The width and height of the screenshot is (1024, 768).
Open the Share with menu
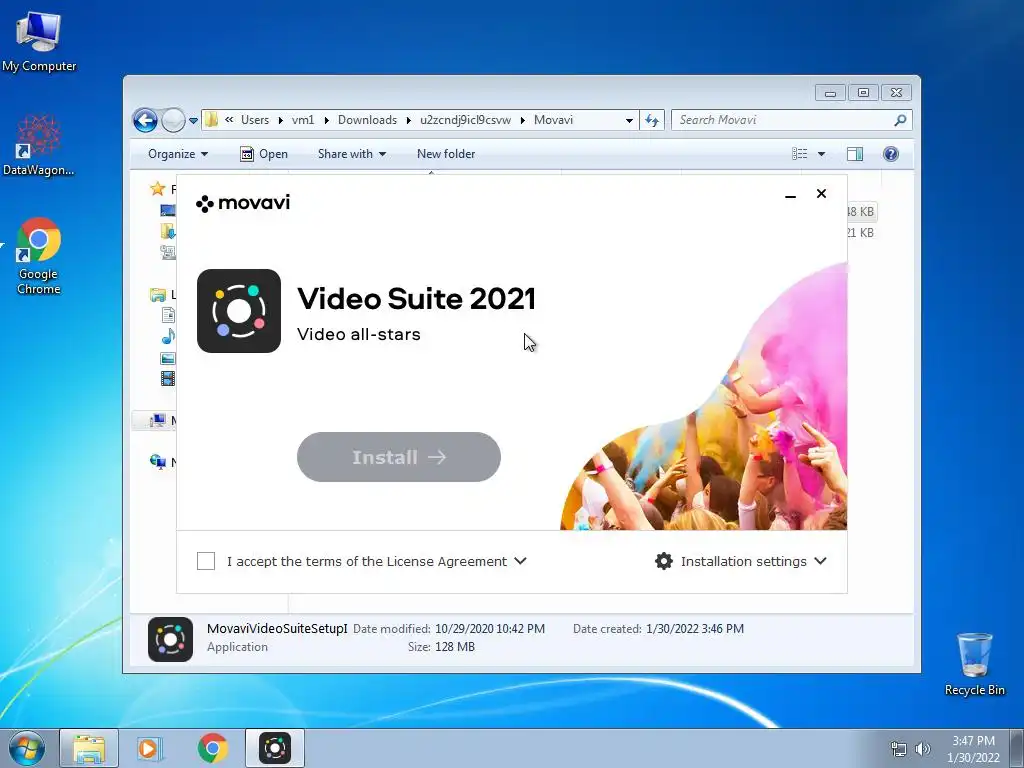click(x=351, y=154)
